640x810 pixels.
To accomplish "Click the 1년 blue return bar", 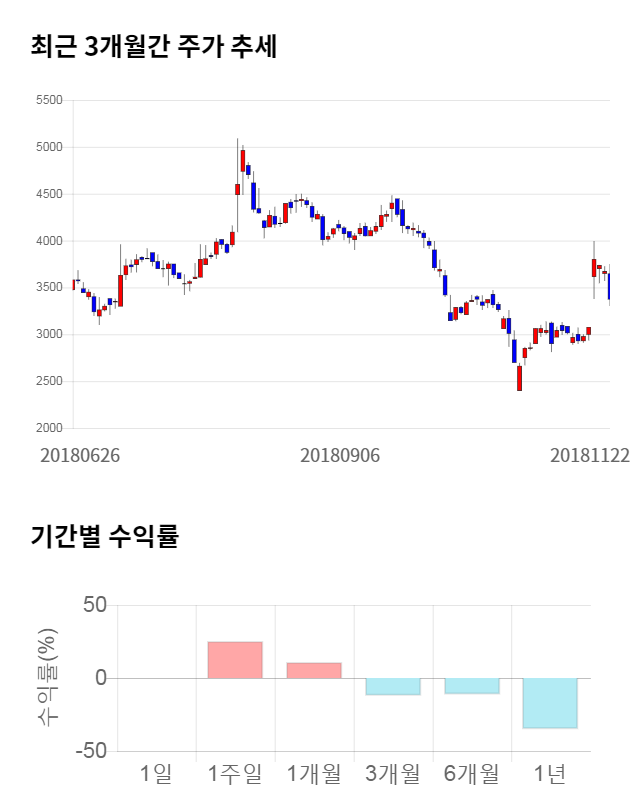I will (550, 702).
